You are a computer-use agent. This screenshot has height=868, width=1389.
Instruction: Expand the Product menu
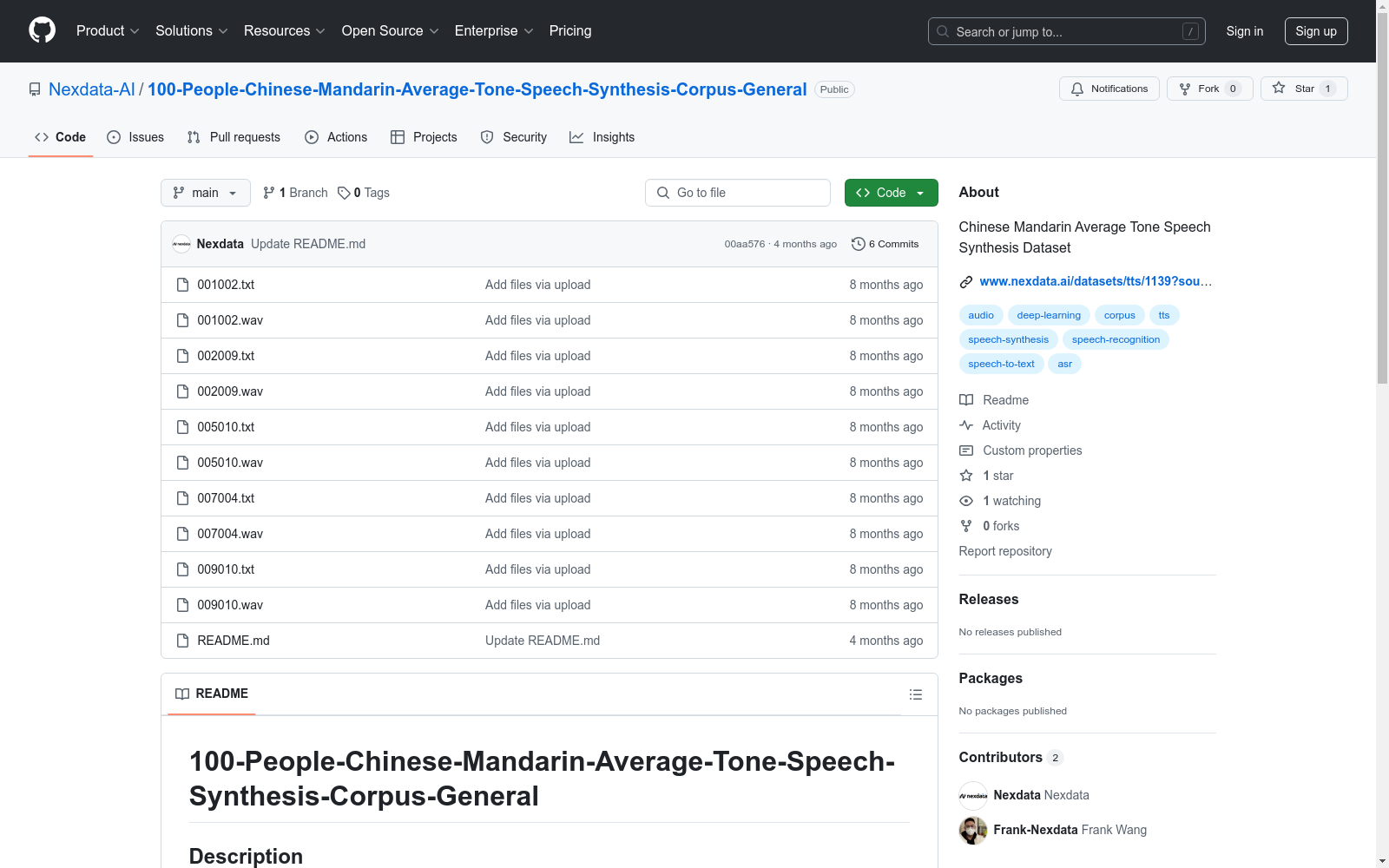click(108, 31)
